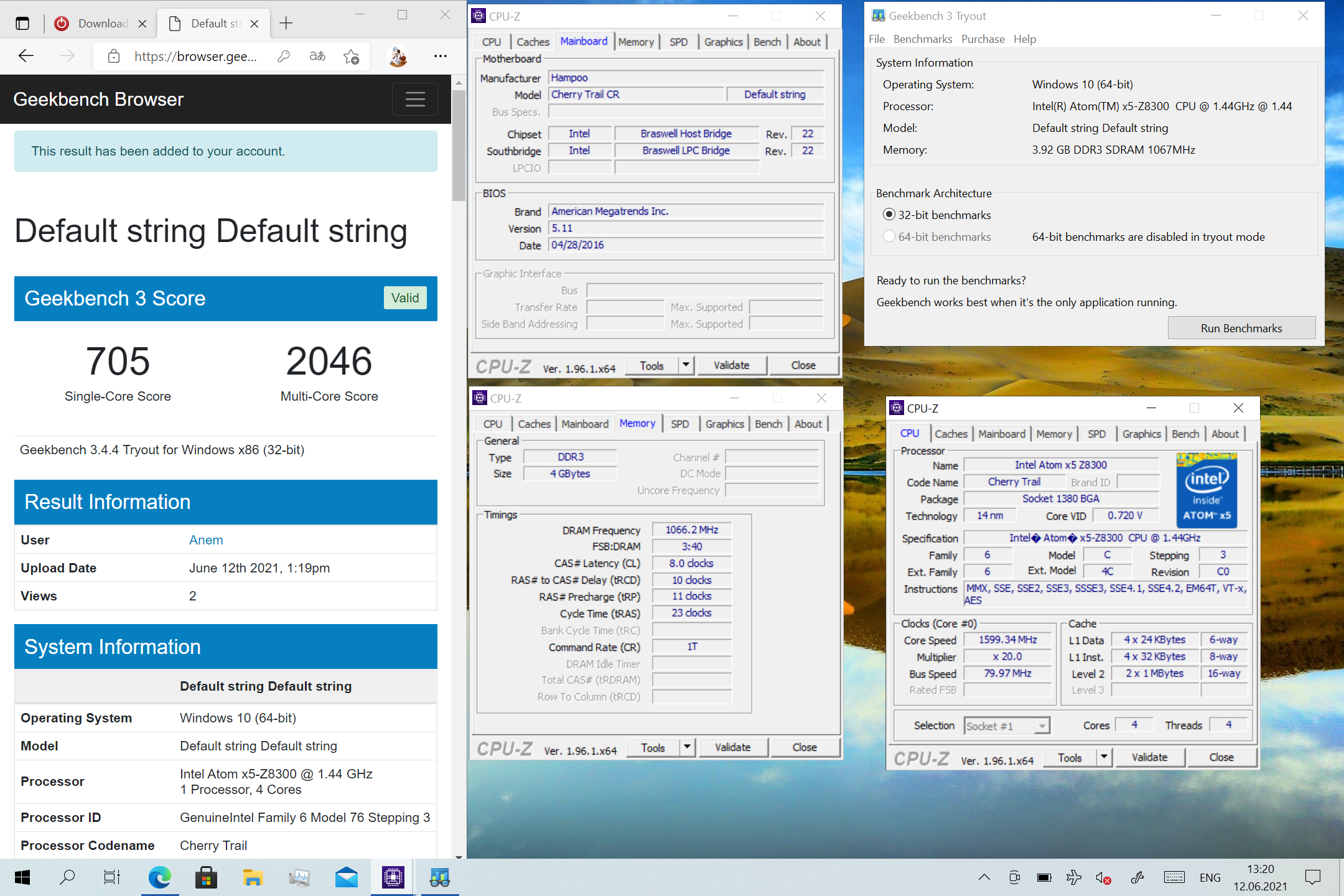Open Caches tab in Mainboard CPU-Z window

point(533,42)
